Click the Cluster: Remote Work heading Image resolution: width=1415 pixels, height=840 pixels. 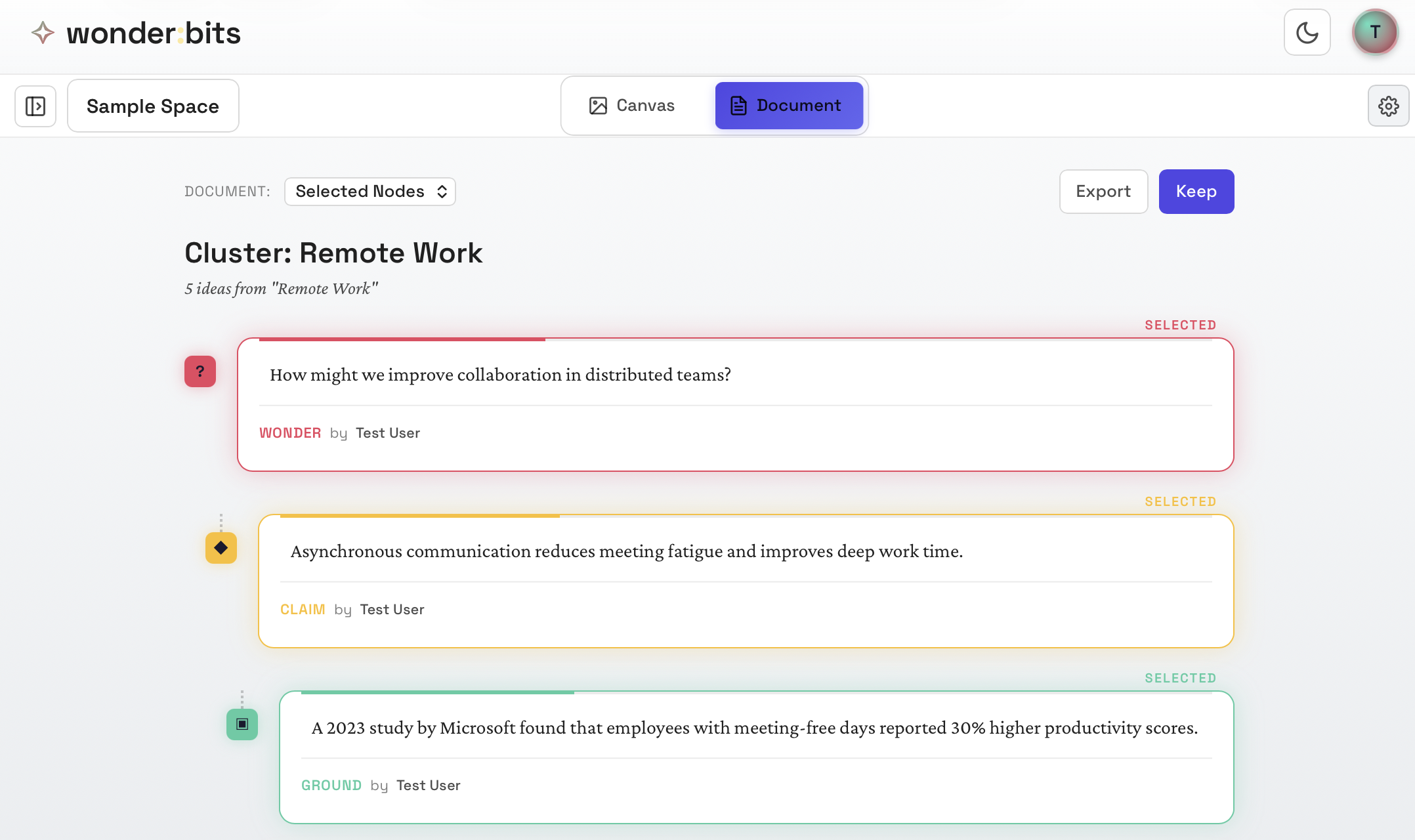(333, 253)
